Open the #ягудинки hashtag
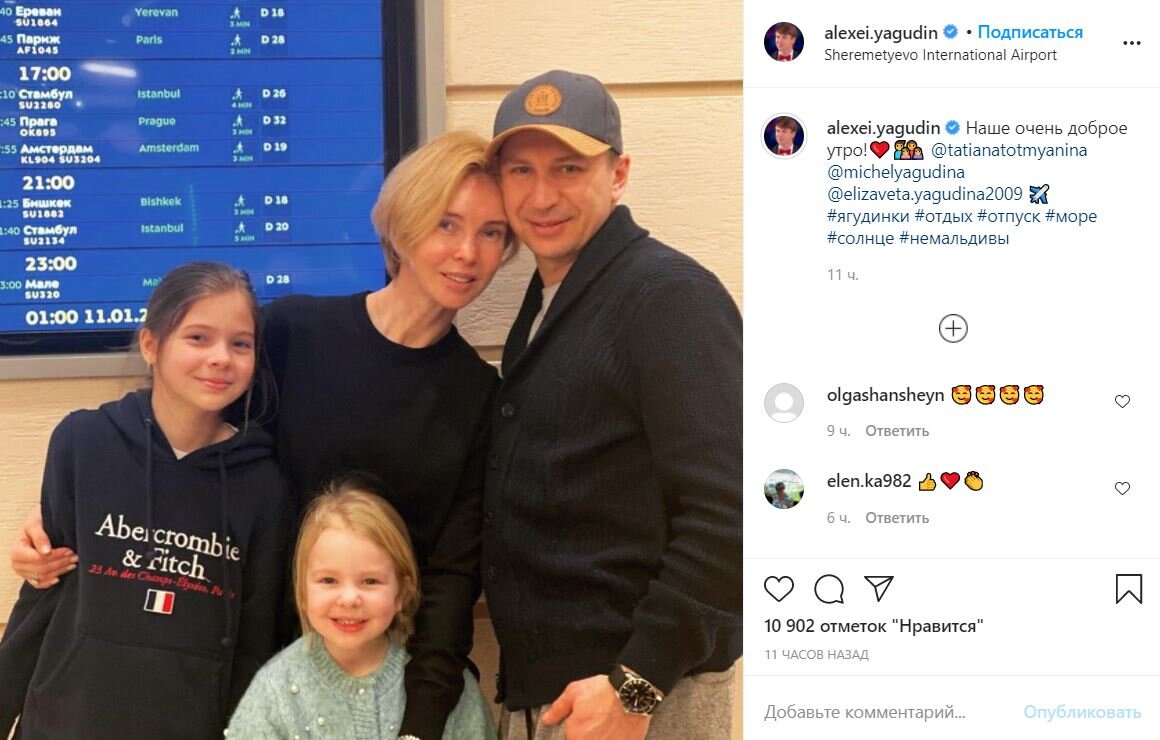Screen dimensions: 1160x740 [x=868, y=216]
